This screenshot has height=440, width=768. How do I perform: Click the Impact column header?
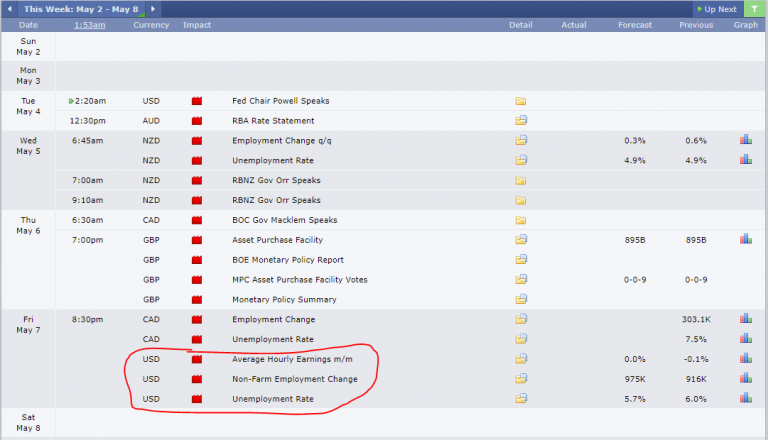(197, 24)
